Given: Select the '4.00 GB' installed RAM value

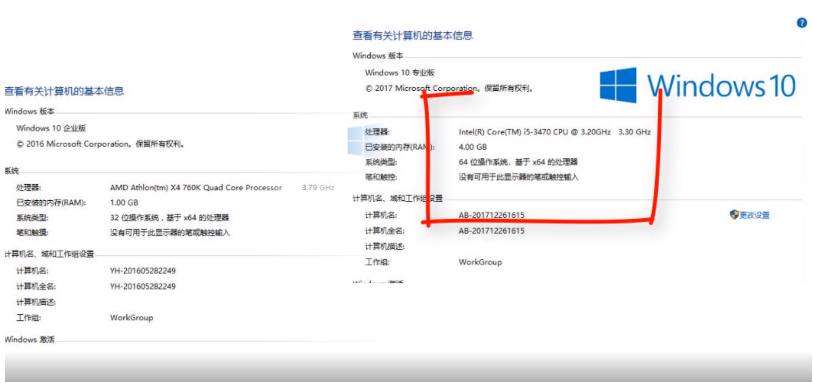Looking at the screenshot, I should (x=473, y=147).
